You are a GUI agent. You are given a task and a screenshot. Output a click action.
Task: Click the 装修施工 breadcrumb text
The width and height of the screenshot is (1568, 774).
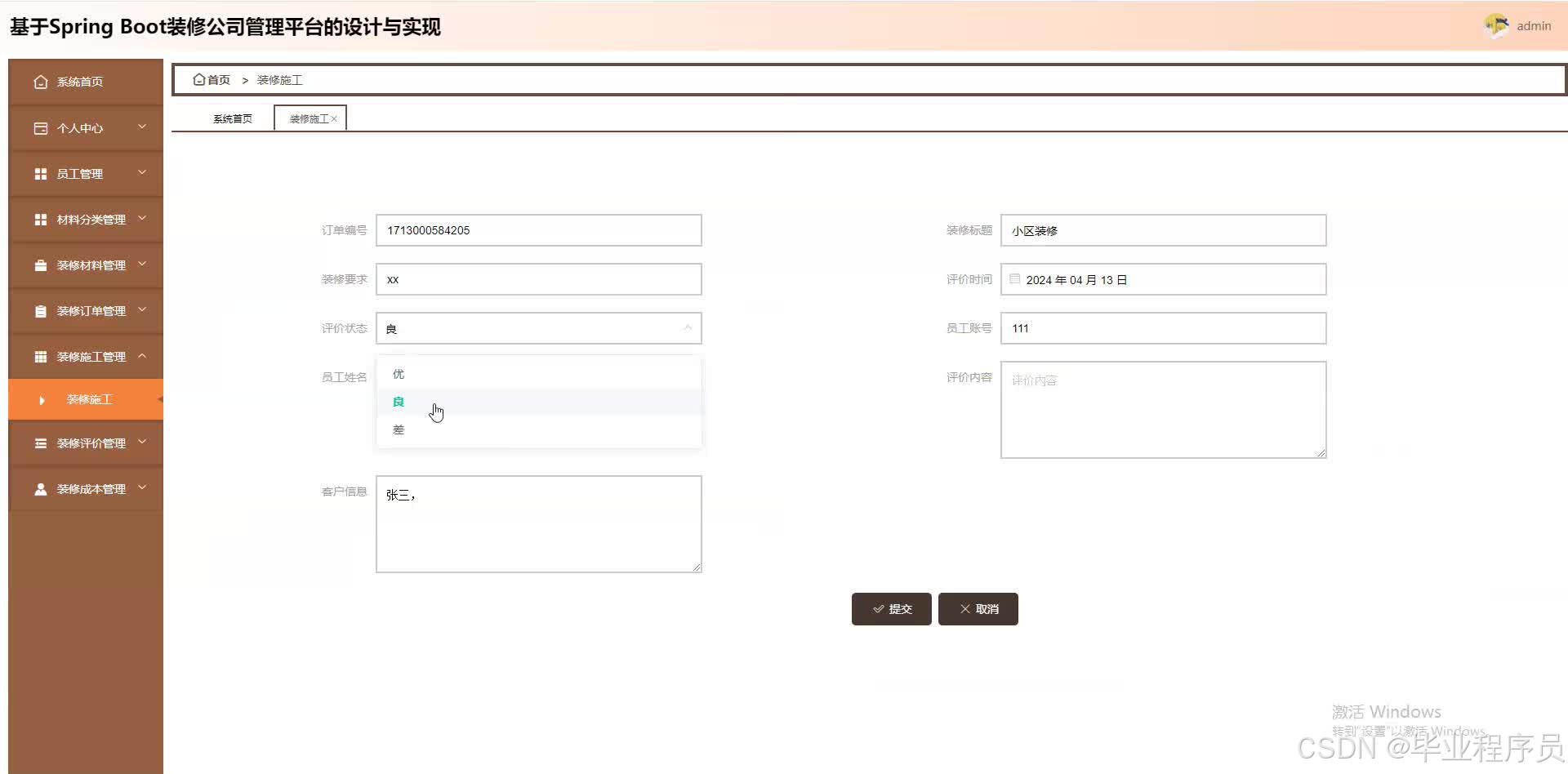pyautogui.click(x=279, y=80)
